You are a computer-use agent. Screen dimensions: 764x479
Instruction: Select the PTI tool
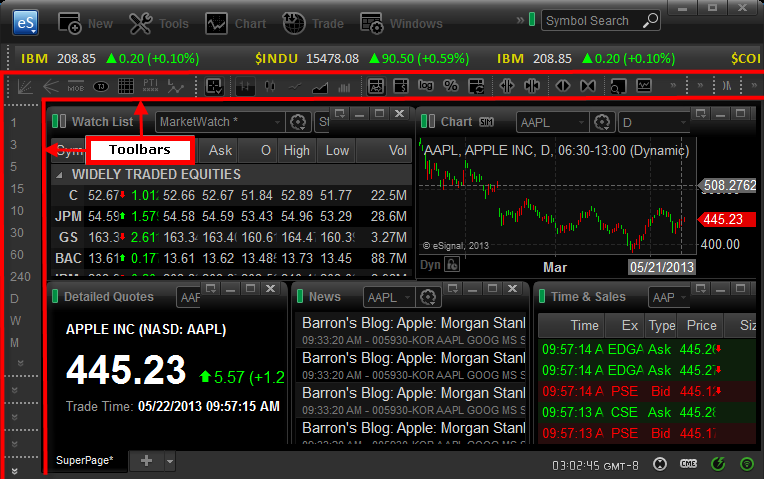pos(151,86)
